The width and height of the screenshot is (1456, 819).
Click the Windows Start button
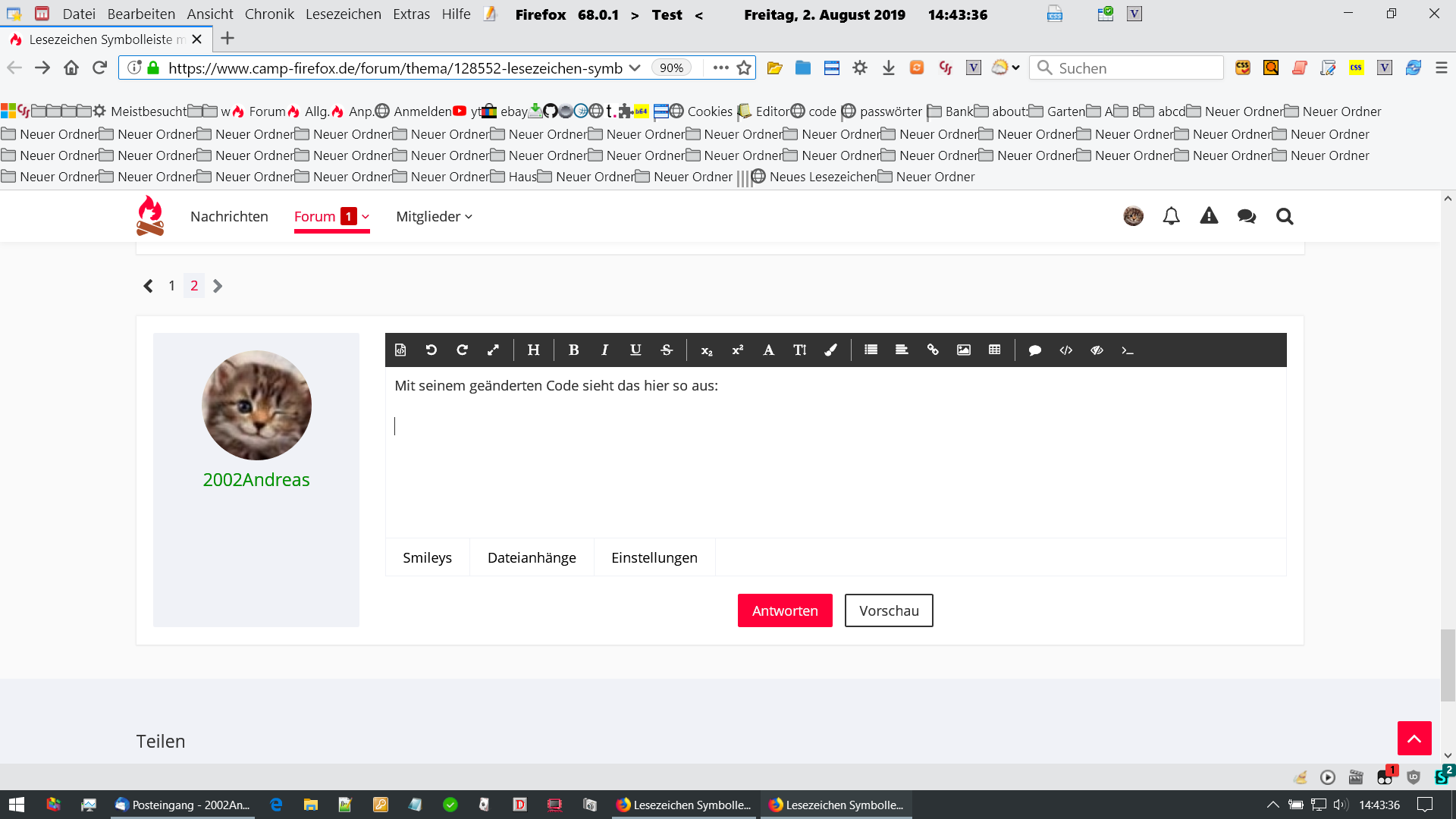click(16, 805)
